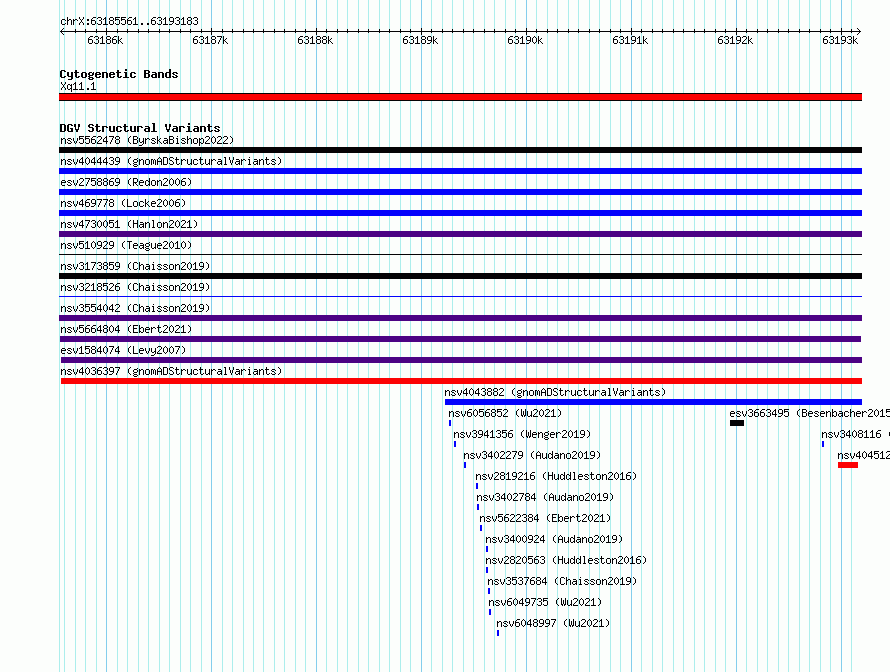This screenshot has width=890, height=672.
Task: Click the DGV Structural Variants heading
Action: [x=140, y=128]
